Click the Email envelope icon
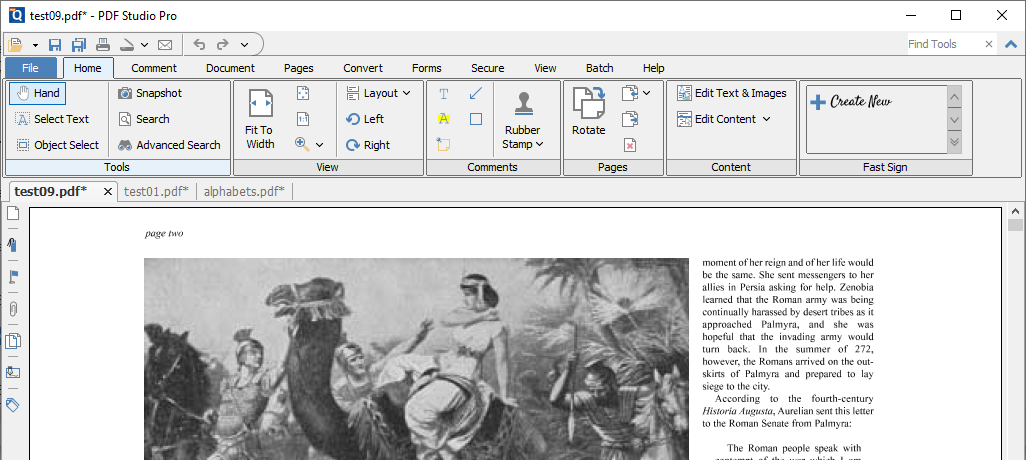Viewport: 1026px width, 460px height. tap(166, 44)
